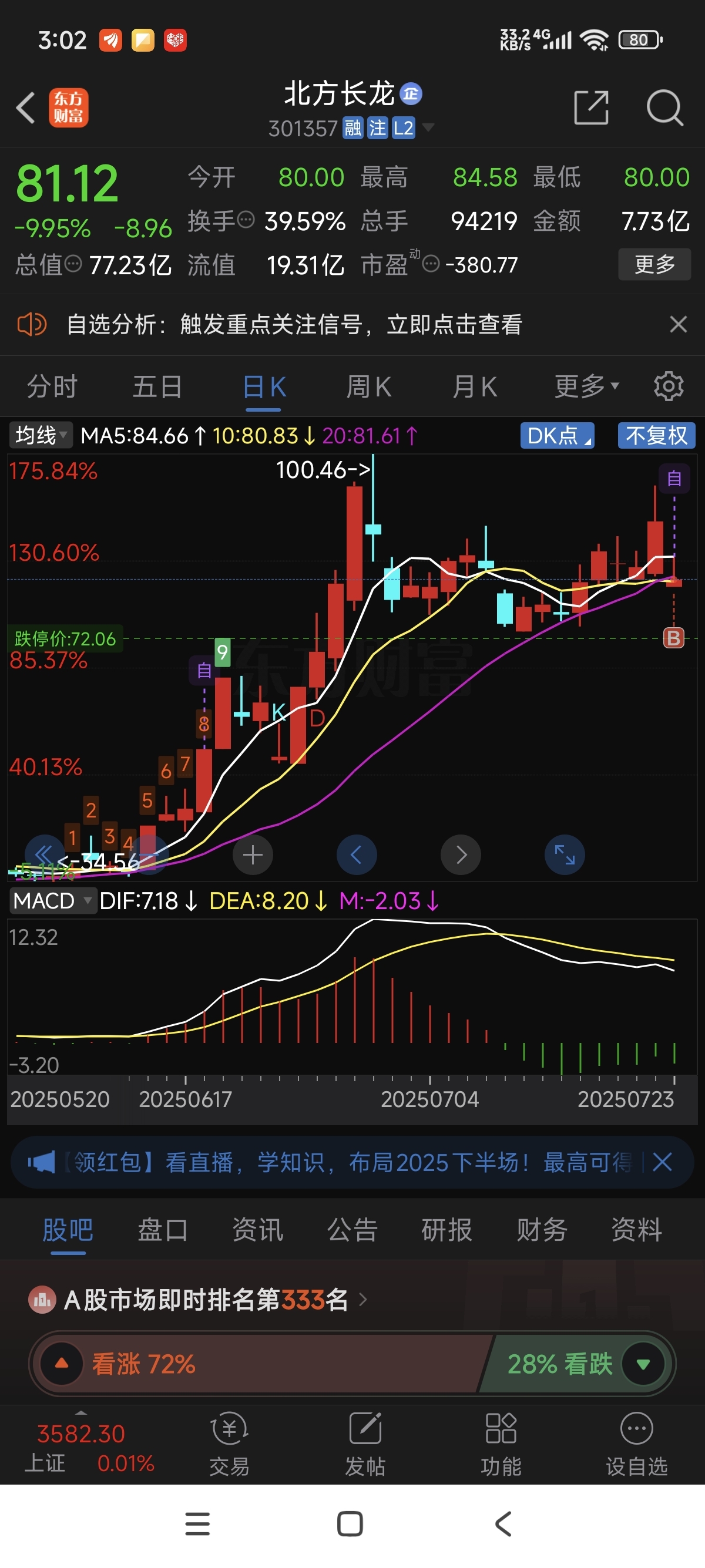
Task: Expand chart to fullscreen icon
Action: click(x=565, y=854)
